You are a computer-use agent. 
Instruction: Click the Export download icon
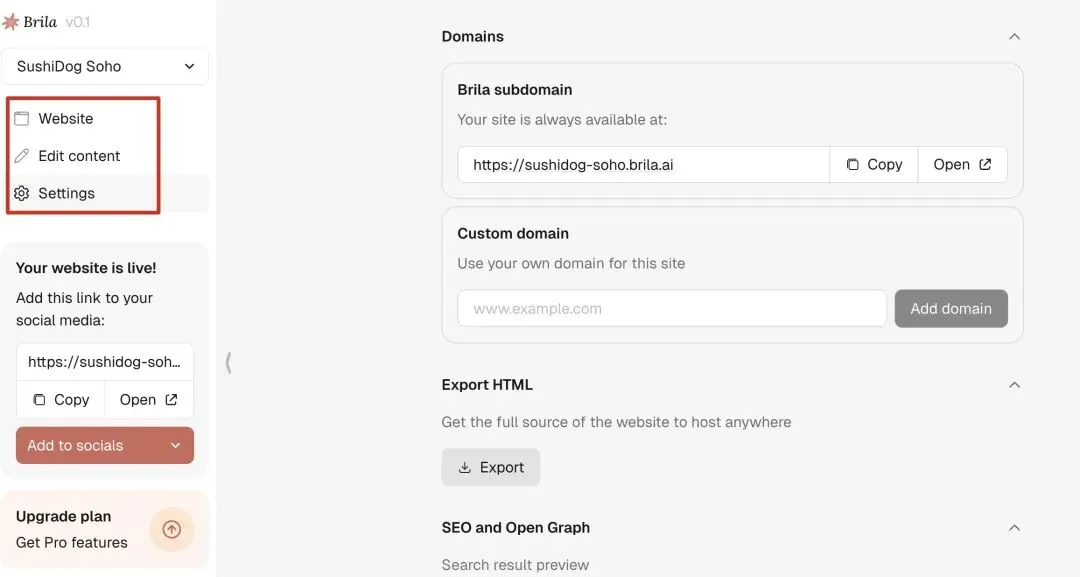pos(465,467)
